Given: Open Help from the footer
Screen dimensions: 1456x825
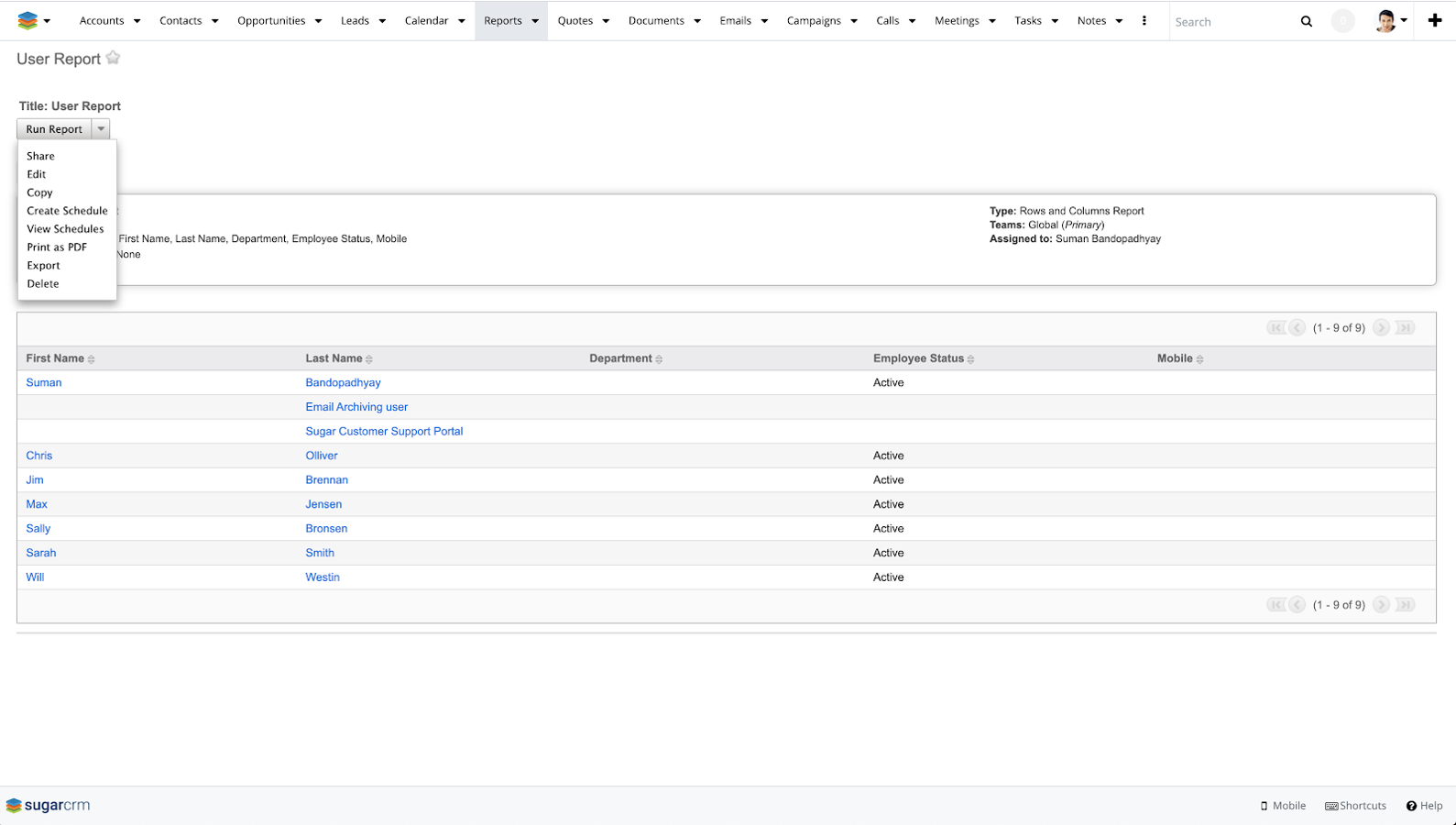Looking at the screenshot, I should point(1424,806).
